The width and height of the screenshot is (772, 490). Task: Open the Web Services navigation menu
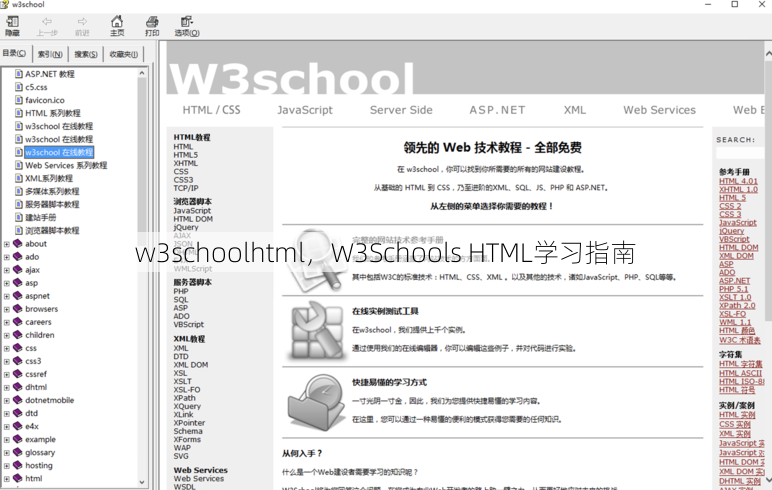coord(659,110)
